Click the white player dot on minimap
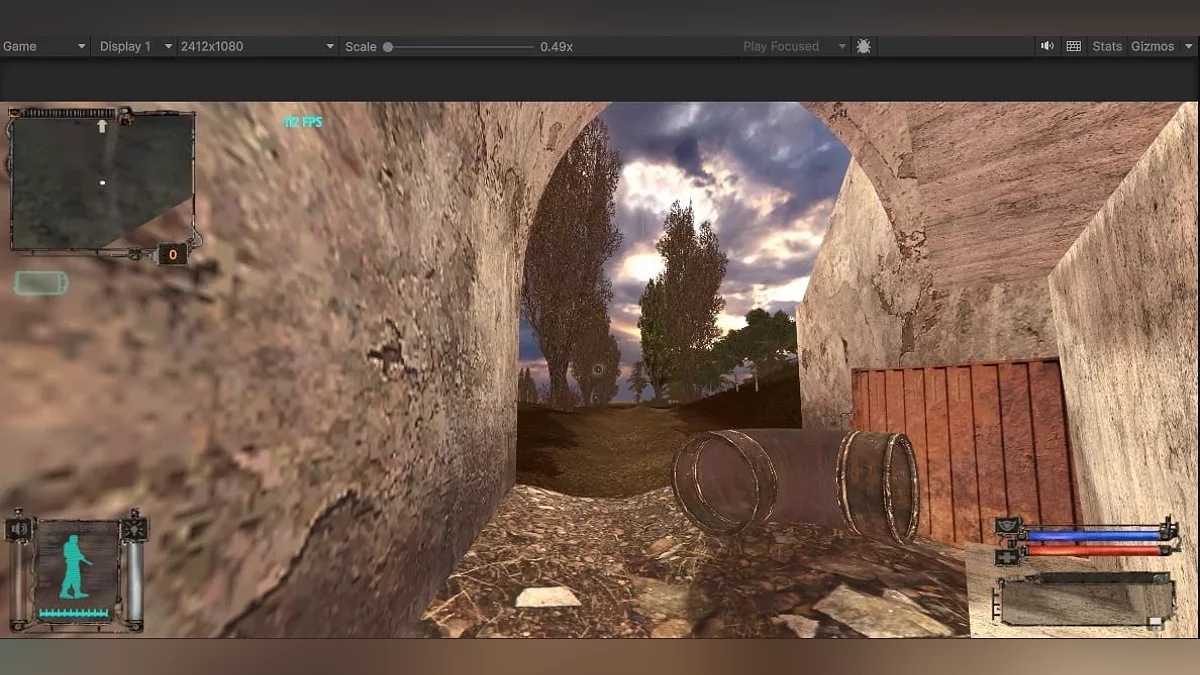Image resolution: width=1200 pixels, height=675 pixels. click(x=102, y=183)
